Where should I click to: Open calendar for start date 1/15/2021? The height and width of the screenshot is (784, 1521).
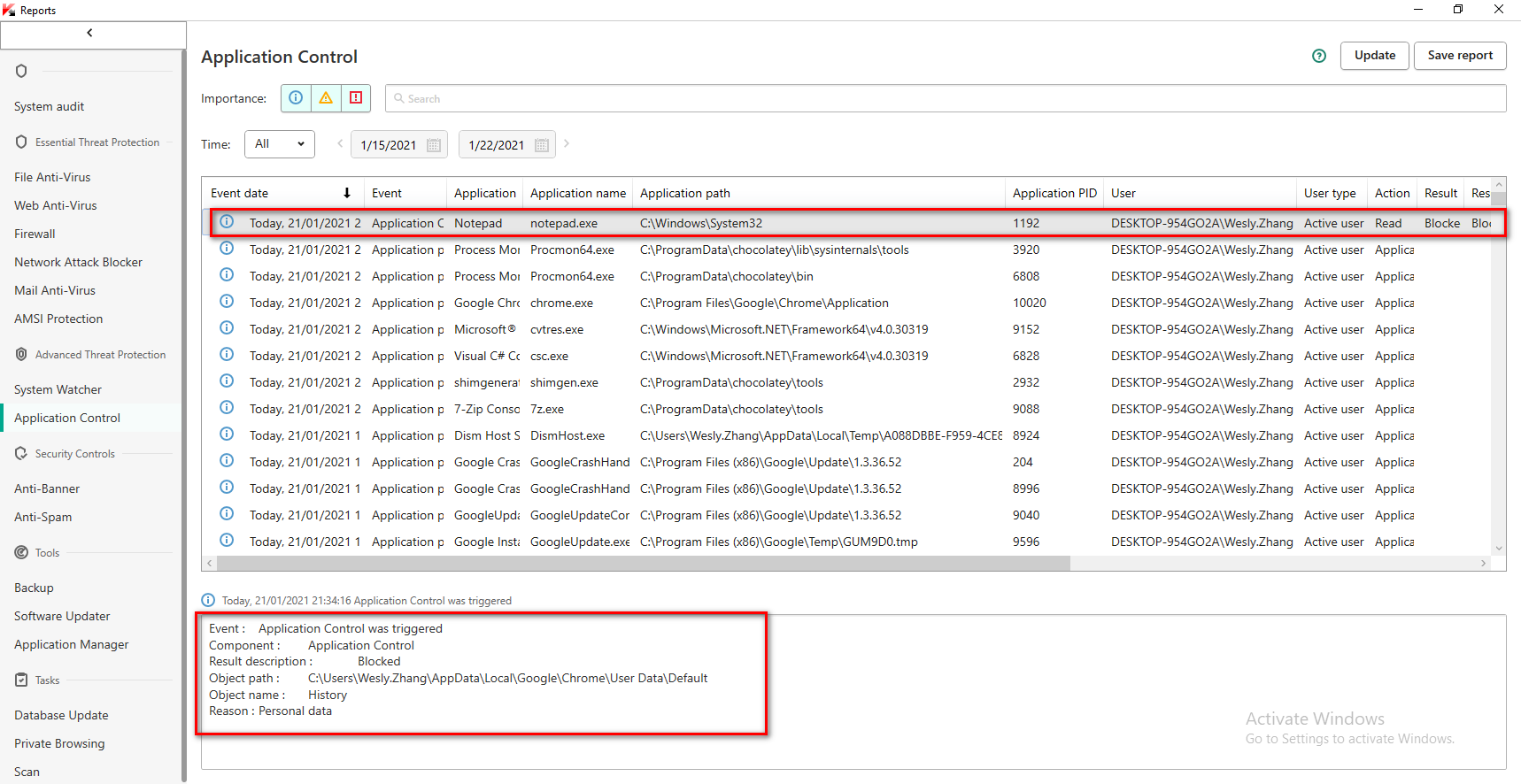coord(434,145)
